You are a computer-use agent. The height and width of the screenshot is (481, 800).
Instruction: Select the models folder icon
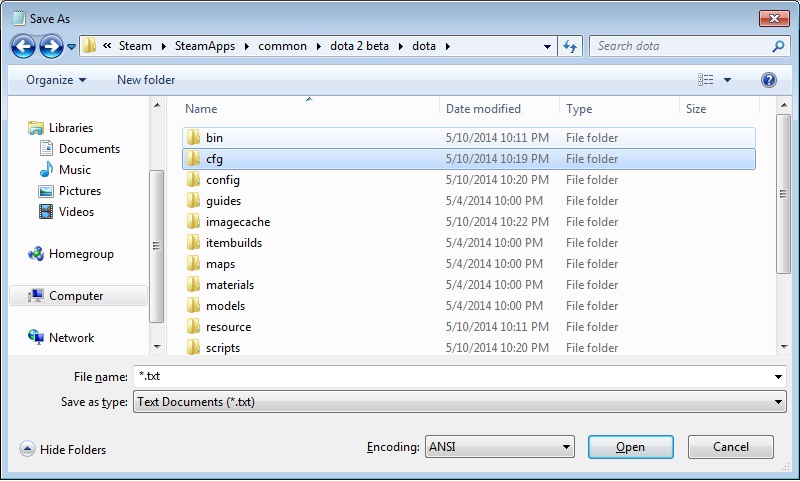tap(193, 305)
